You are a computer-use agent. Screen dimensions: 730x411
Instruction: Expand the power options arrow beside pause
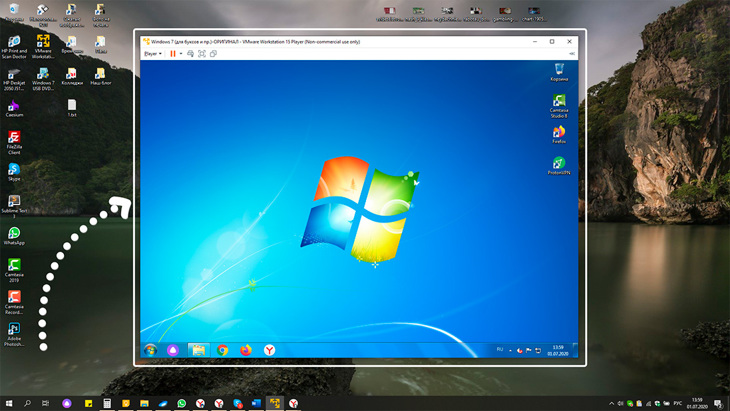(181, 54)
